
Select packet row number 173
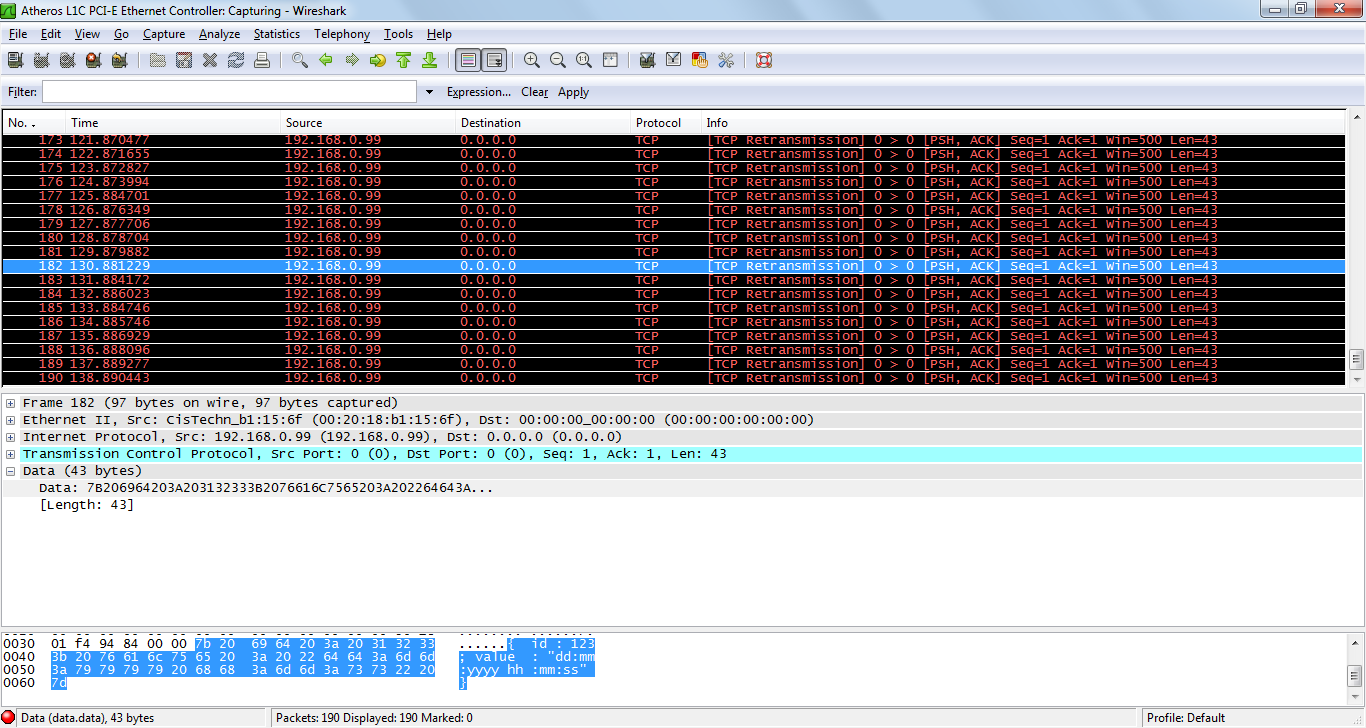click(x=674, y=140)
